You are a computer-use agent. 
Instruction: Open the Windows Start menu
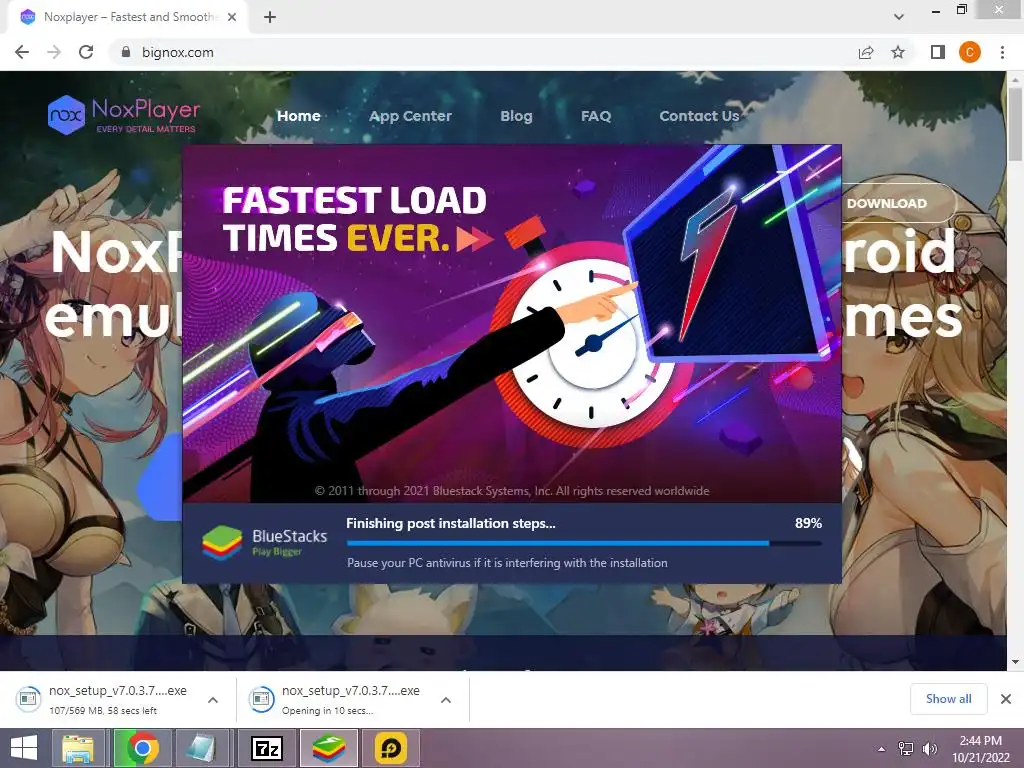coord(24,748)
